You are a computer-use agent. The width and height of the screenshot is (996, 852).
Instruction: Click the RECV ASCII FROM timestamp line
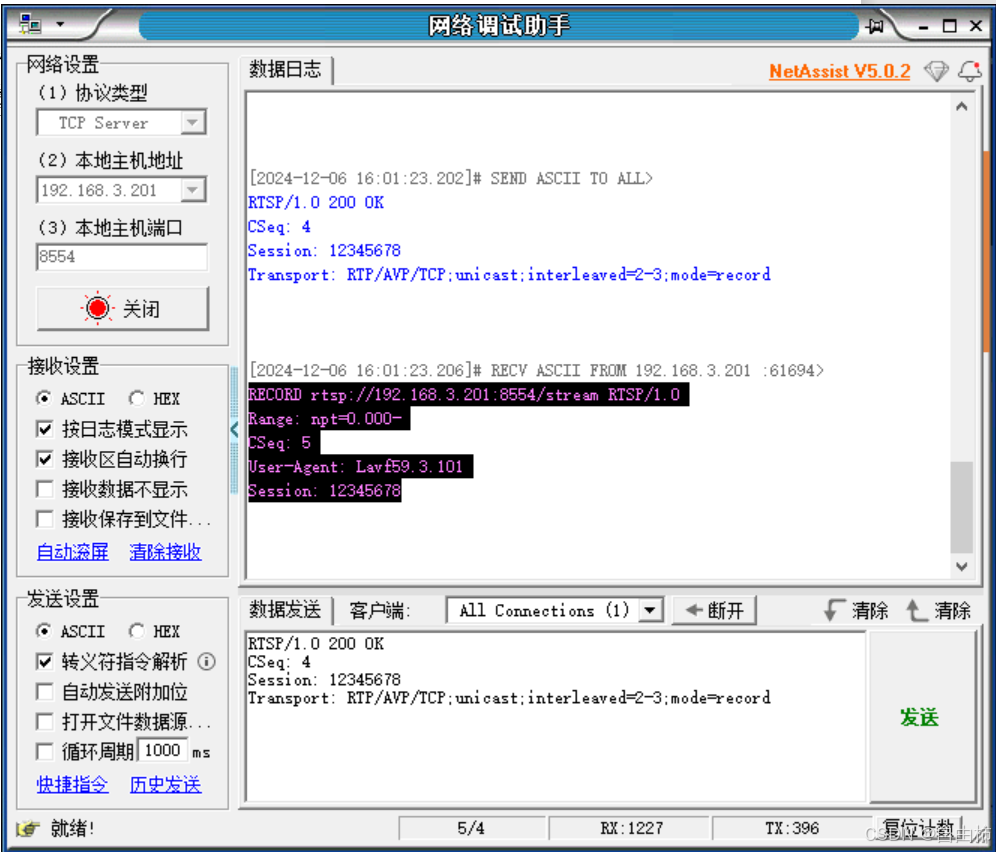pyautogui.click(x=537, y=370)
